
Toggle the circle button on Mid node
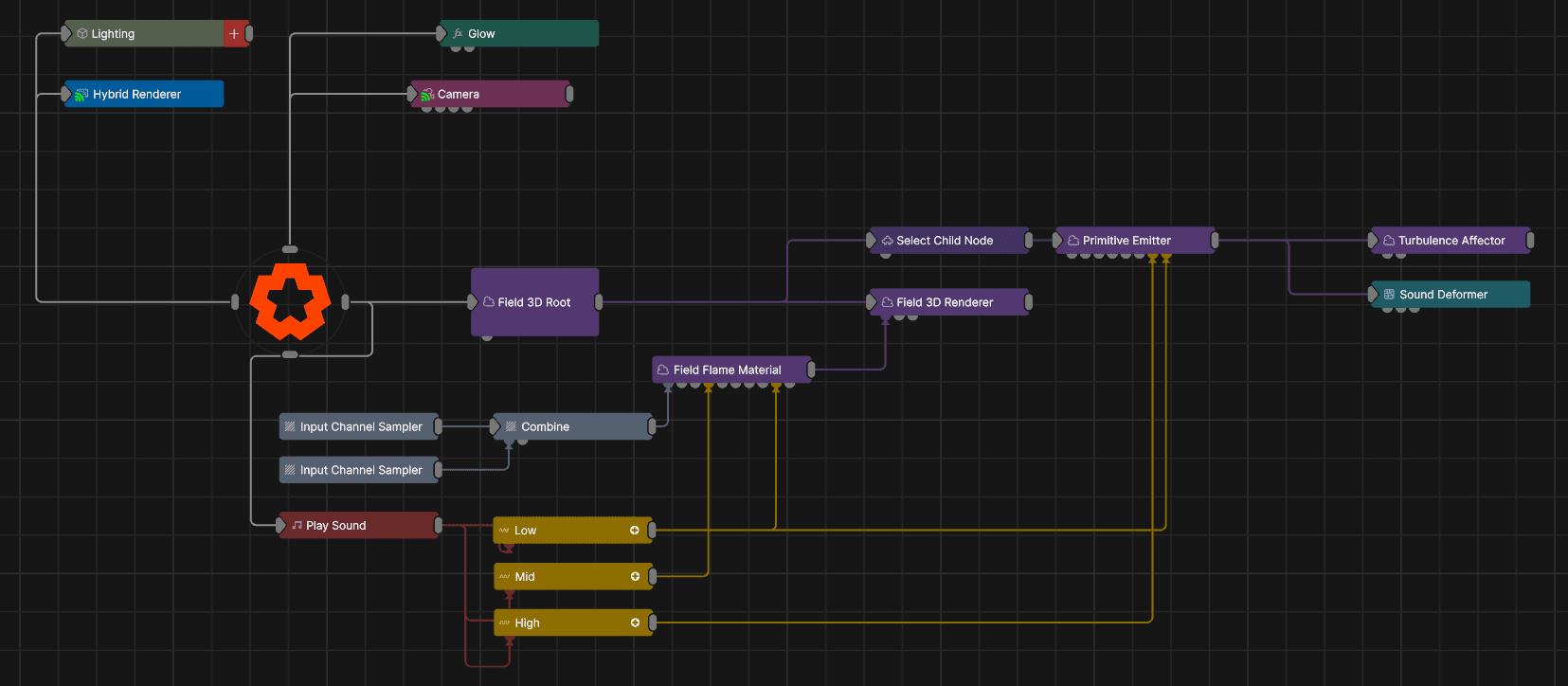(635, 577)
